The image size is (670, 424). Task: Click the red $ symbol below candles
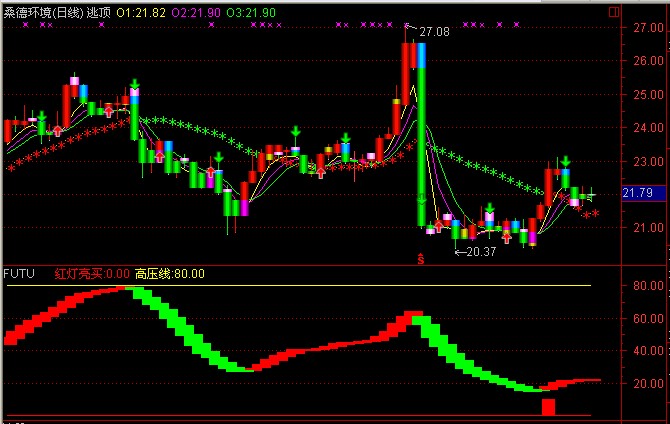coord(421,259)
